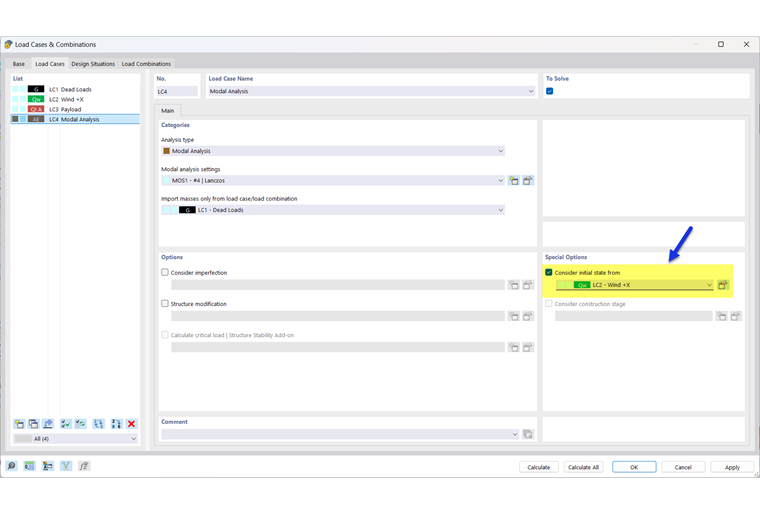The width and height of the screenshot is (760, 514).
Task: Click the Cancel button
Action: click(683, 467)
